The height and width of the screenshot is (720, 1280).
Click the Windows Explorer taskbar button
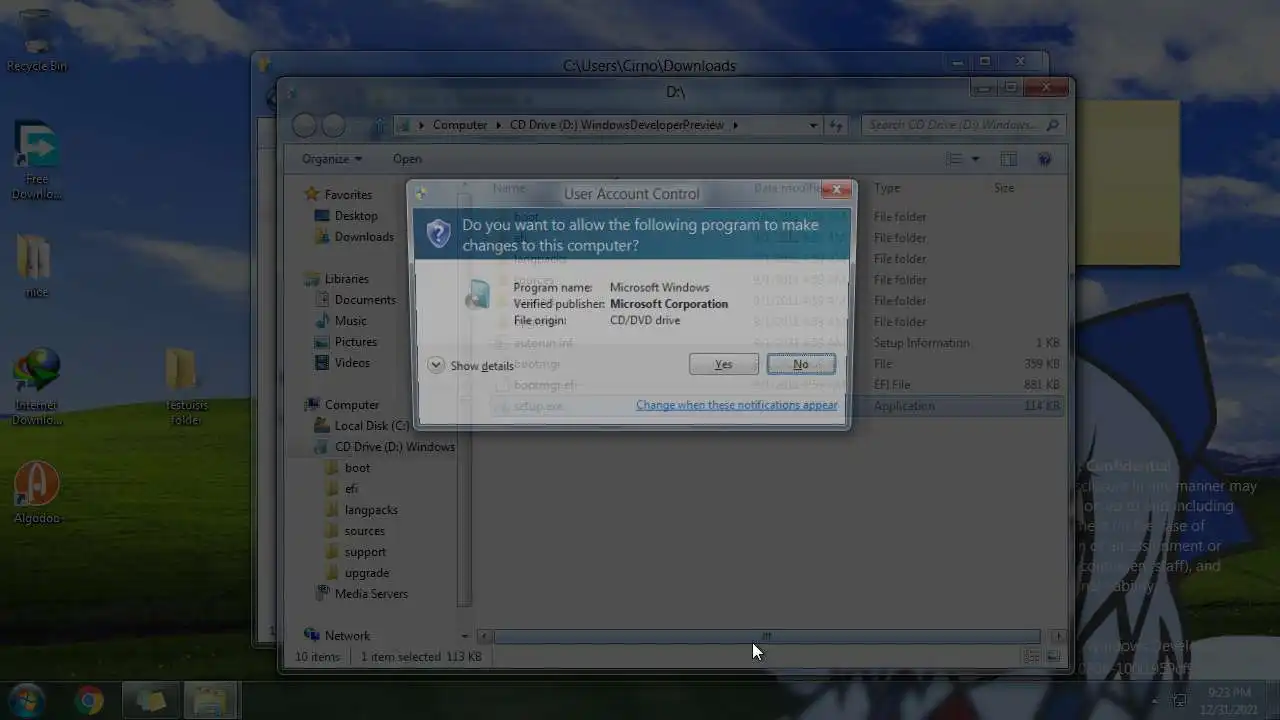pyautogui.click(x=210, y=701)
